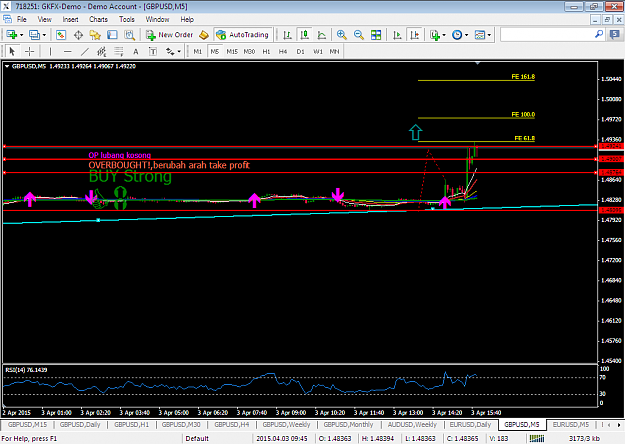Switch timeframe to M30
The width and height of the screenshot is (625, 444).
pos(249,51)
